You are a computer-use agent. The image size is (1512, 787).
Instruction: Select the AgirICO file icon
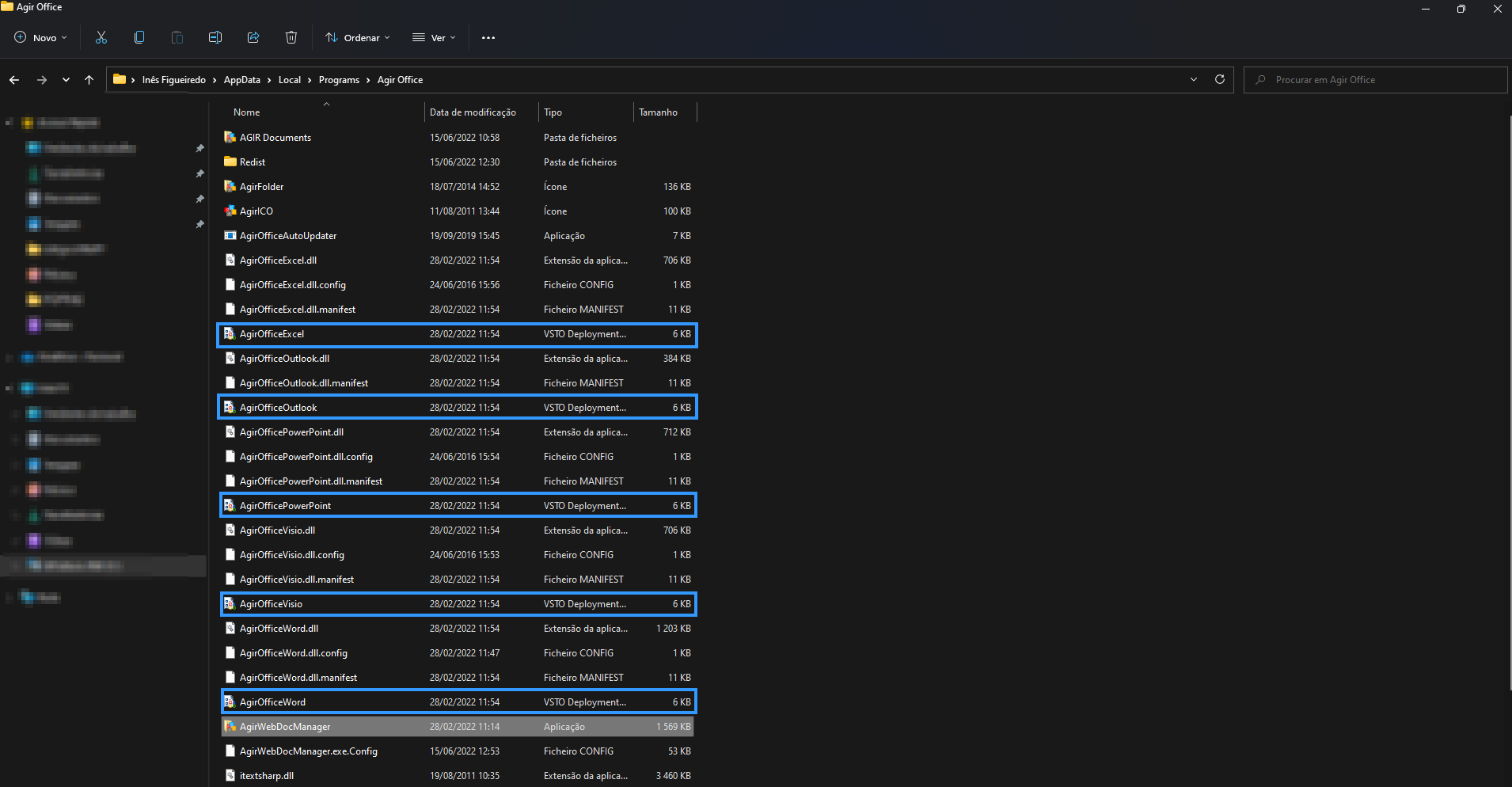coord(230,211)
